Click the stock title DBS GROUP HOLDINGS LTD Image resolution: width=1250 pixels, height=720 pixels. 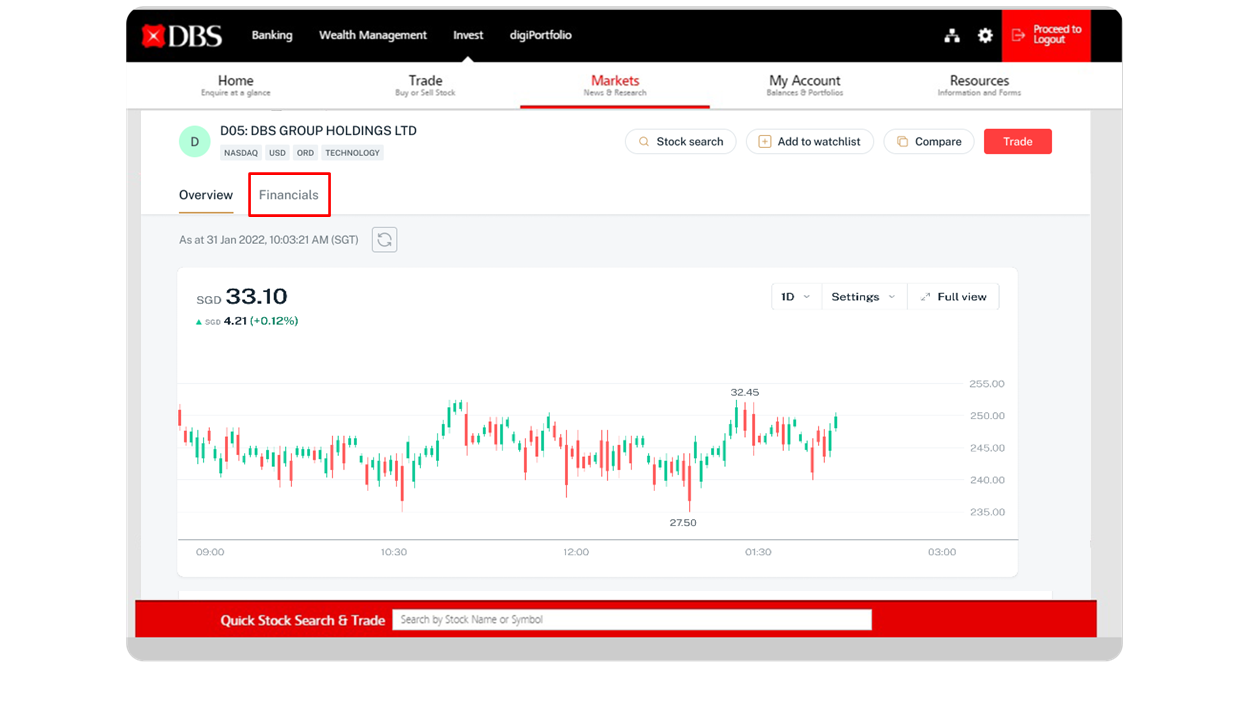(318, 131)
